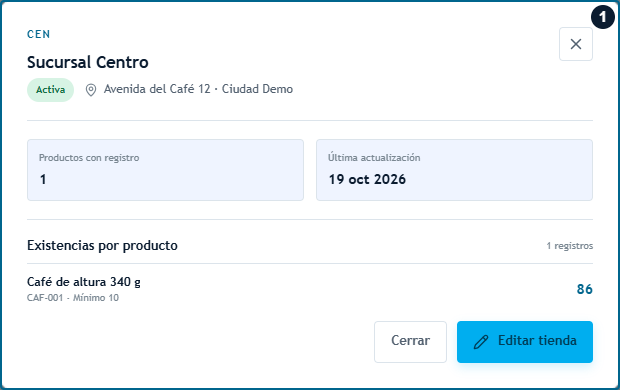This screenshot has width=620, height=390.
Task: Open the Última actualización card
Action: (454, 170)
